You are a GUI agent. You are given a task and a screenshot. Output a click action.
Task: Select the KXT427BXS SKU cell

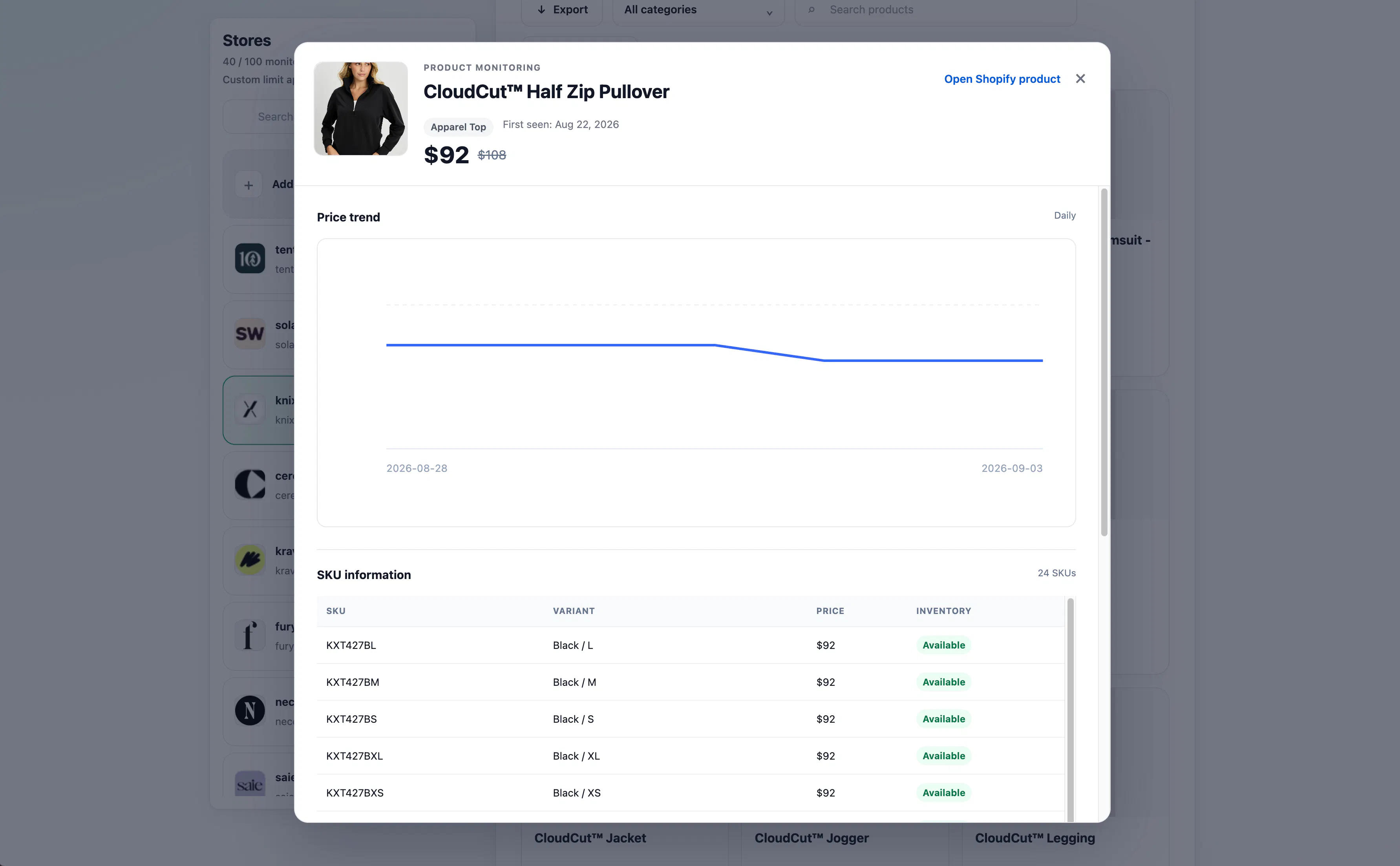[x=355, y=793]
